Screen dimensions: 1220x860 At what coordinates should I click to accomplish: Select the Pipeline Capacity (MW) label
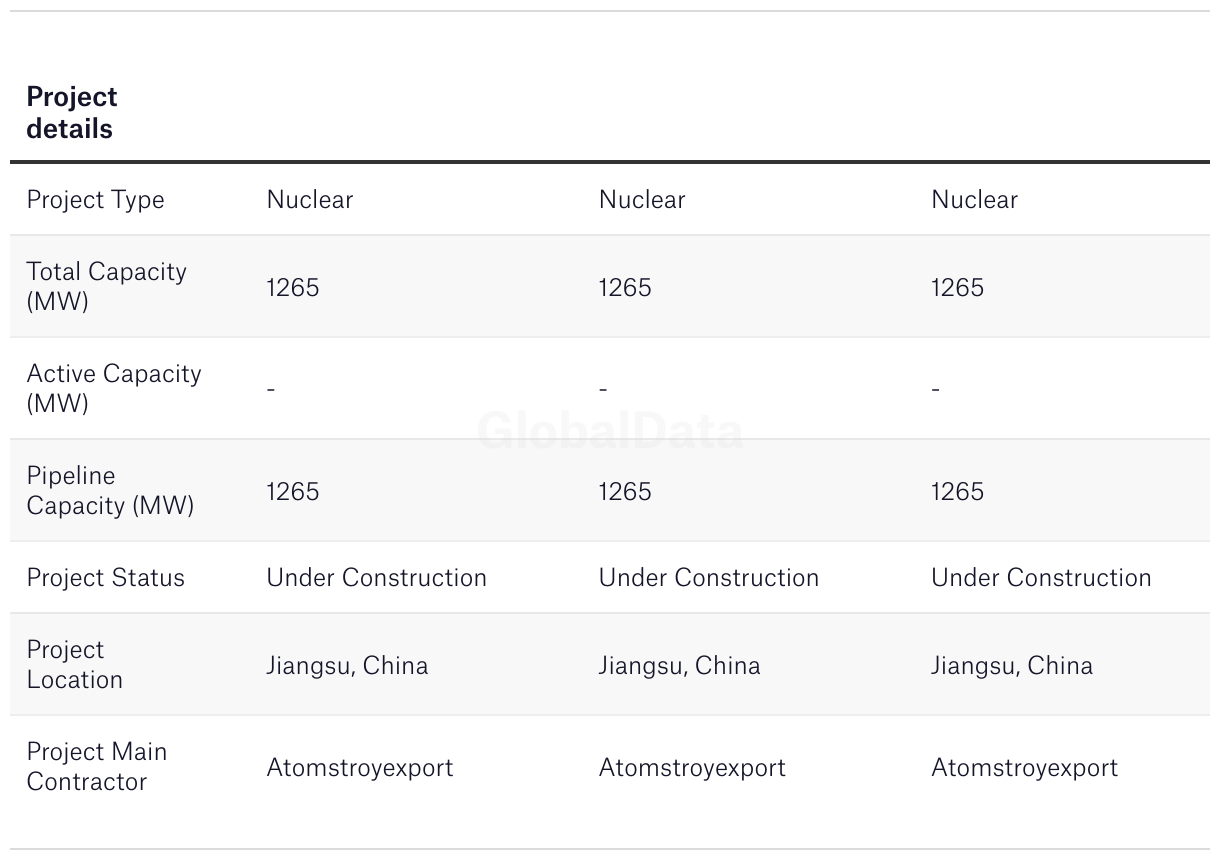pos(110,490)
